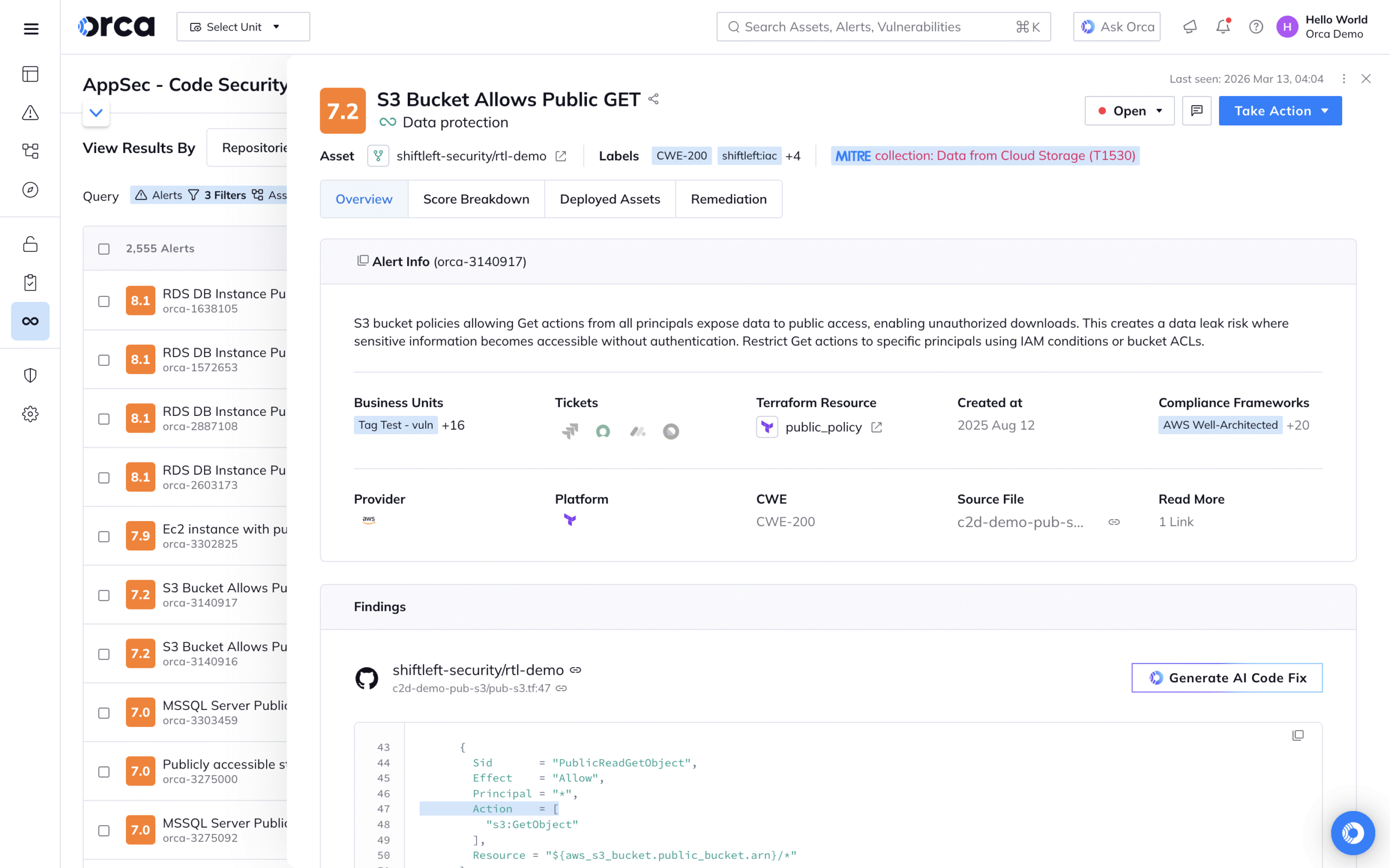Open the notifications bell
The width and height of the screenshot is (1390, 868).
[1223, 27]
